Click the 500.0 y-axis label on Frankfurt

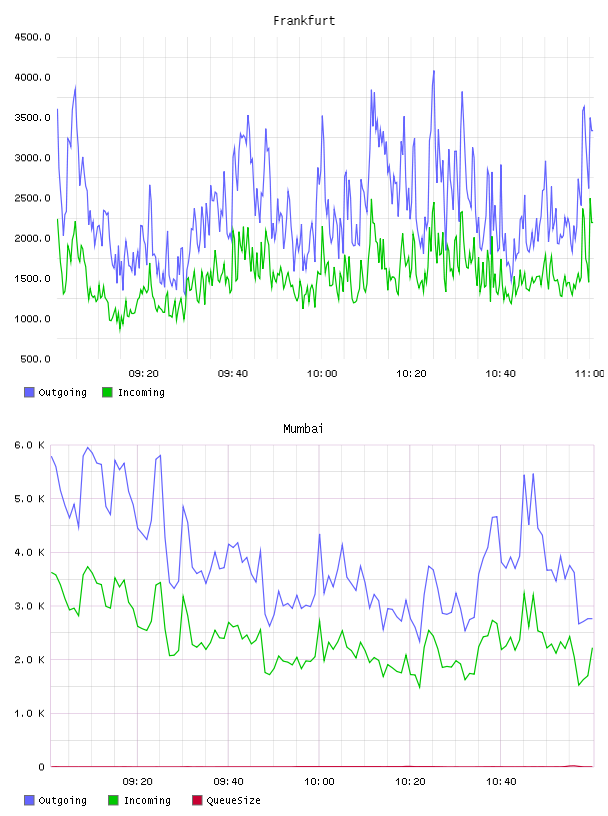click(35, 359)
